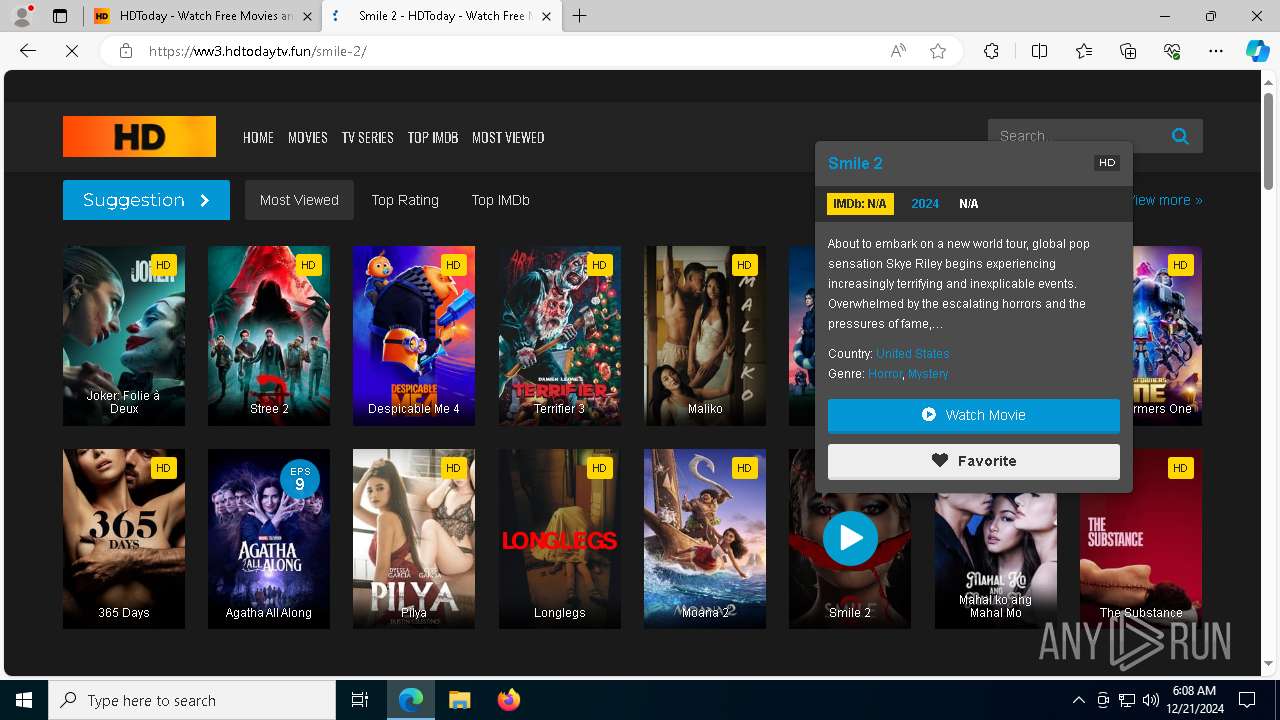Open the MOST VIEWED menu item
Viewport: 1280px width, 720px height.
point(508,138)
